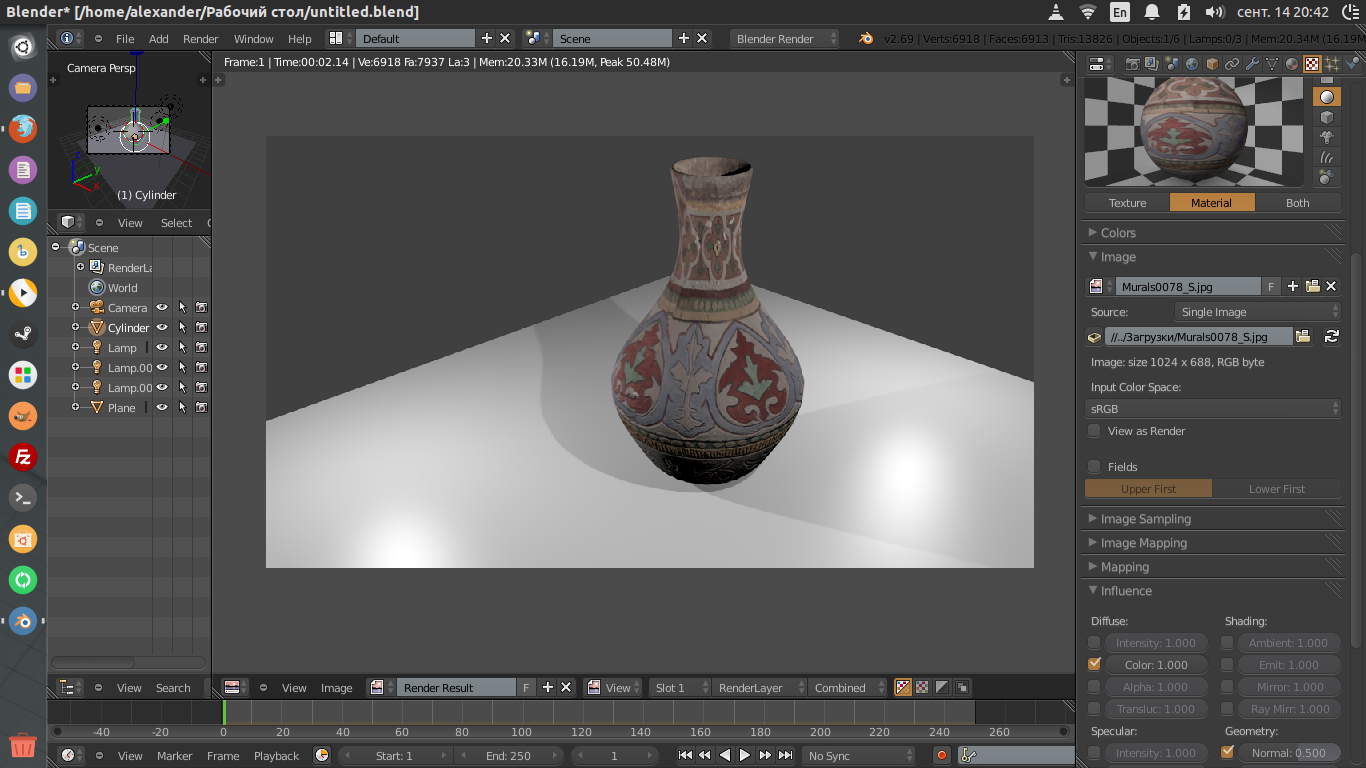This screenshot has height=768, width=1366.
Task: Open the Material properties sphere tab
Action: [x=1292, y=64]
